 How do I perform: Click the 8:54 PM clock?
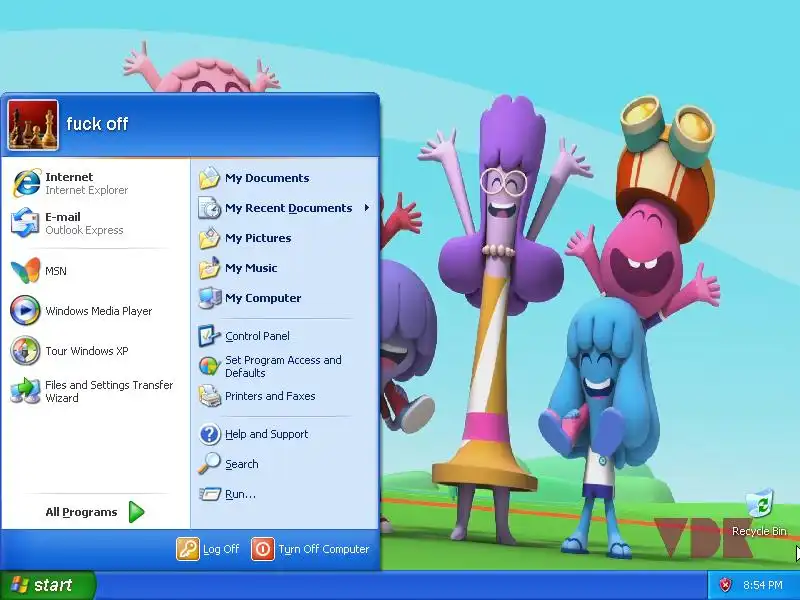[763, 585]
